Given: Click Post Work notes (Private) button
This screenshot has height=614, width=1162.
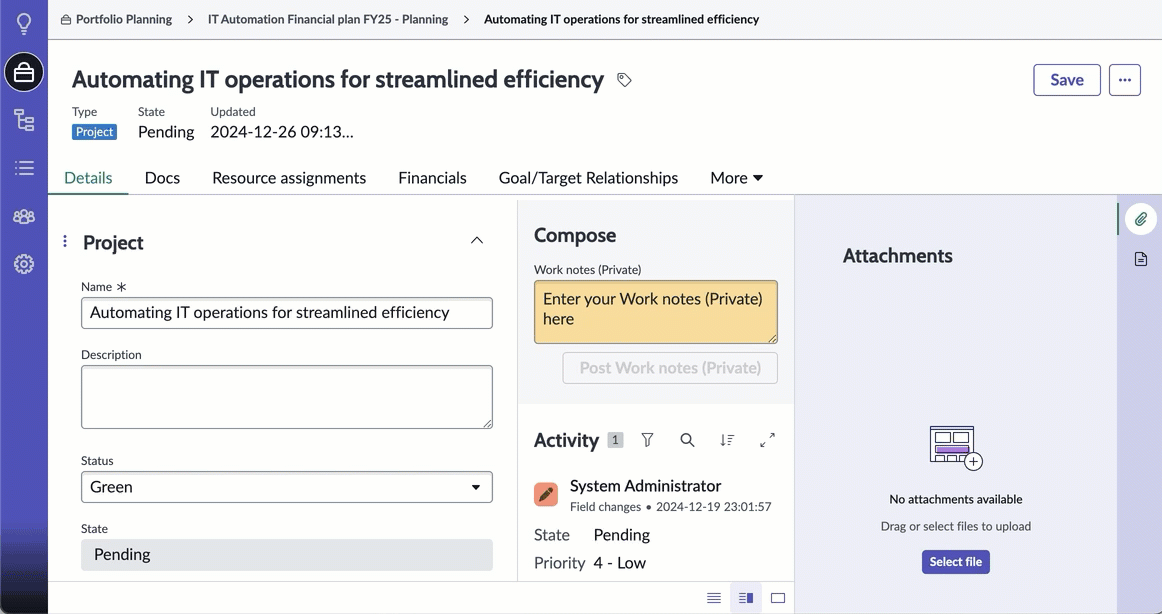Looking at the screenshot, I should (670, 368).
